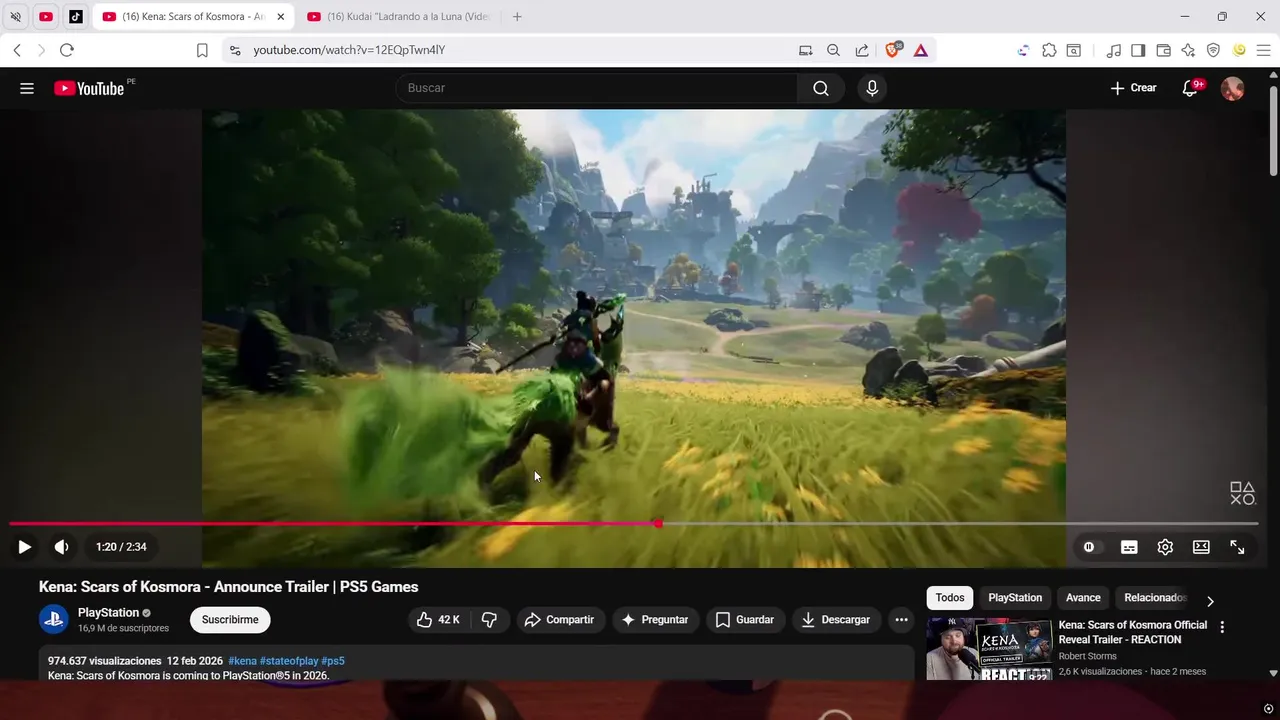Bookmark this page
This screenshot has height=720, width=1280.
(x=202, y=50)
